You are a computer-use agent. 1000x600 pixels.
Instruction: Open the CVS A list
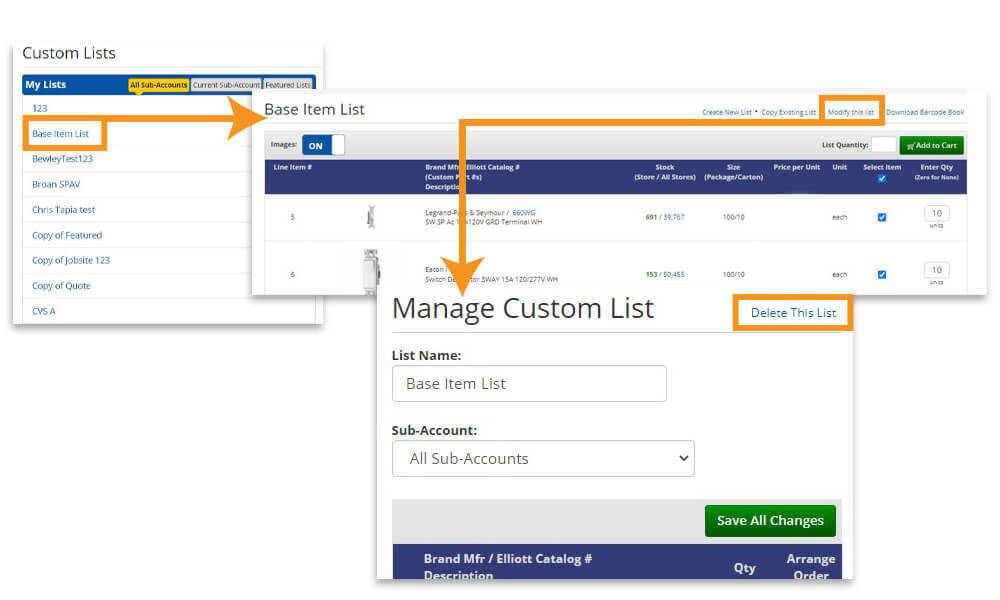pos(43,311)
